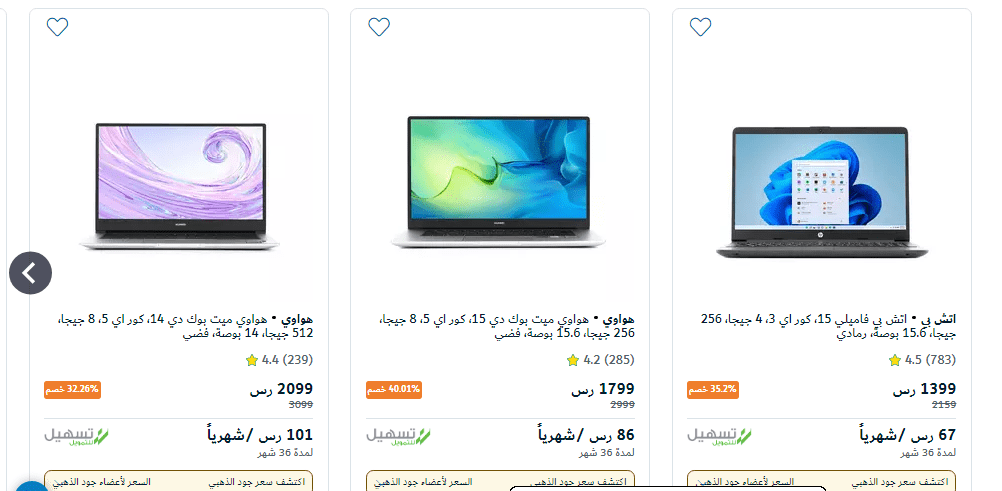This screenshot has height=491, width=1002.
Task: Add Huawei MateBook D15 to wishlist
Action: (379, 27)
